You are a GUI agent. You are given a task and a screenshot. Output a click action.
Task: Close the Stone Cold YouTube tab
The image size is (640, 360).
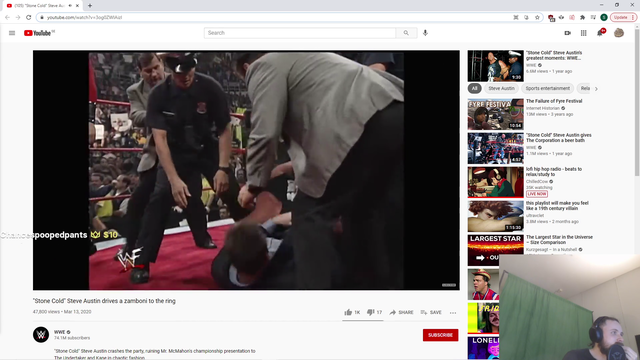coord(78,6)
